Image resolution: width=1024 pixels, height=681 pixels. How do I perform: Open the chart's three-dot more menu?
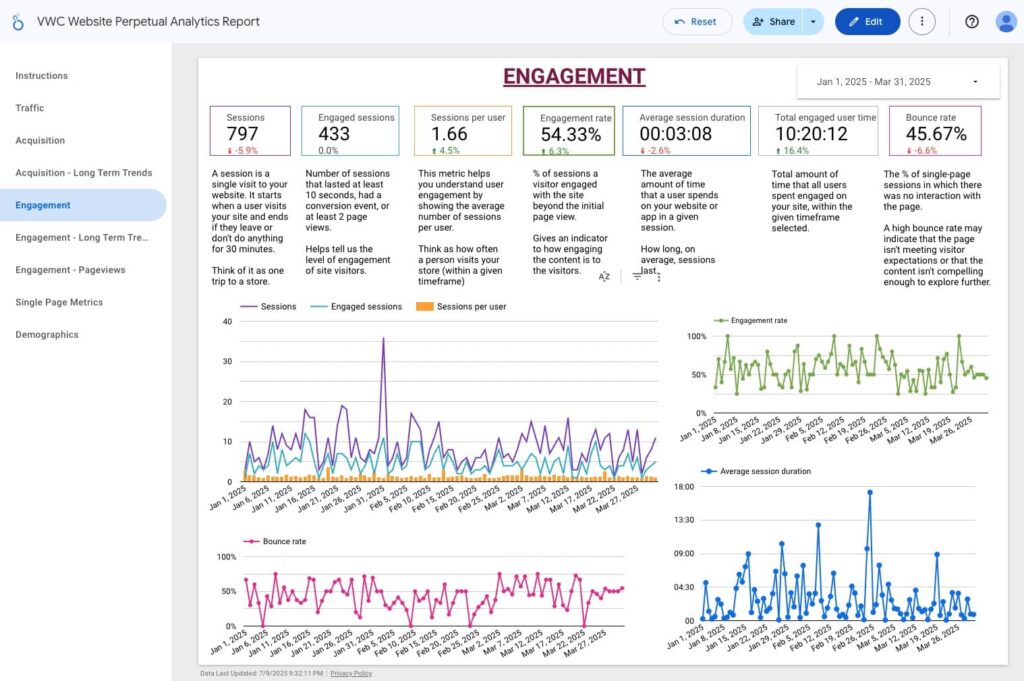pyautogui.click(x=660, y=277)
